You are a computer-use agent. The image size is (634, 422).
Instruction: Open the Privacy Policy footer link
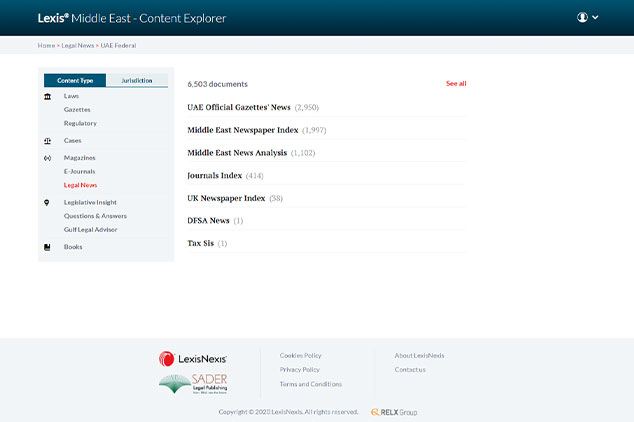(x=300, y=370)
